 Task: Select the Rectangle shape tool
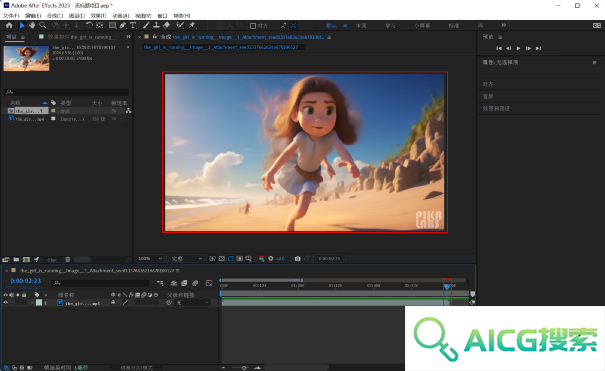[x=112, y=25]
